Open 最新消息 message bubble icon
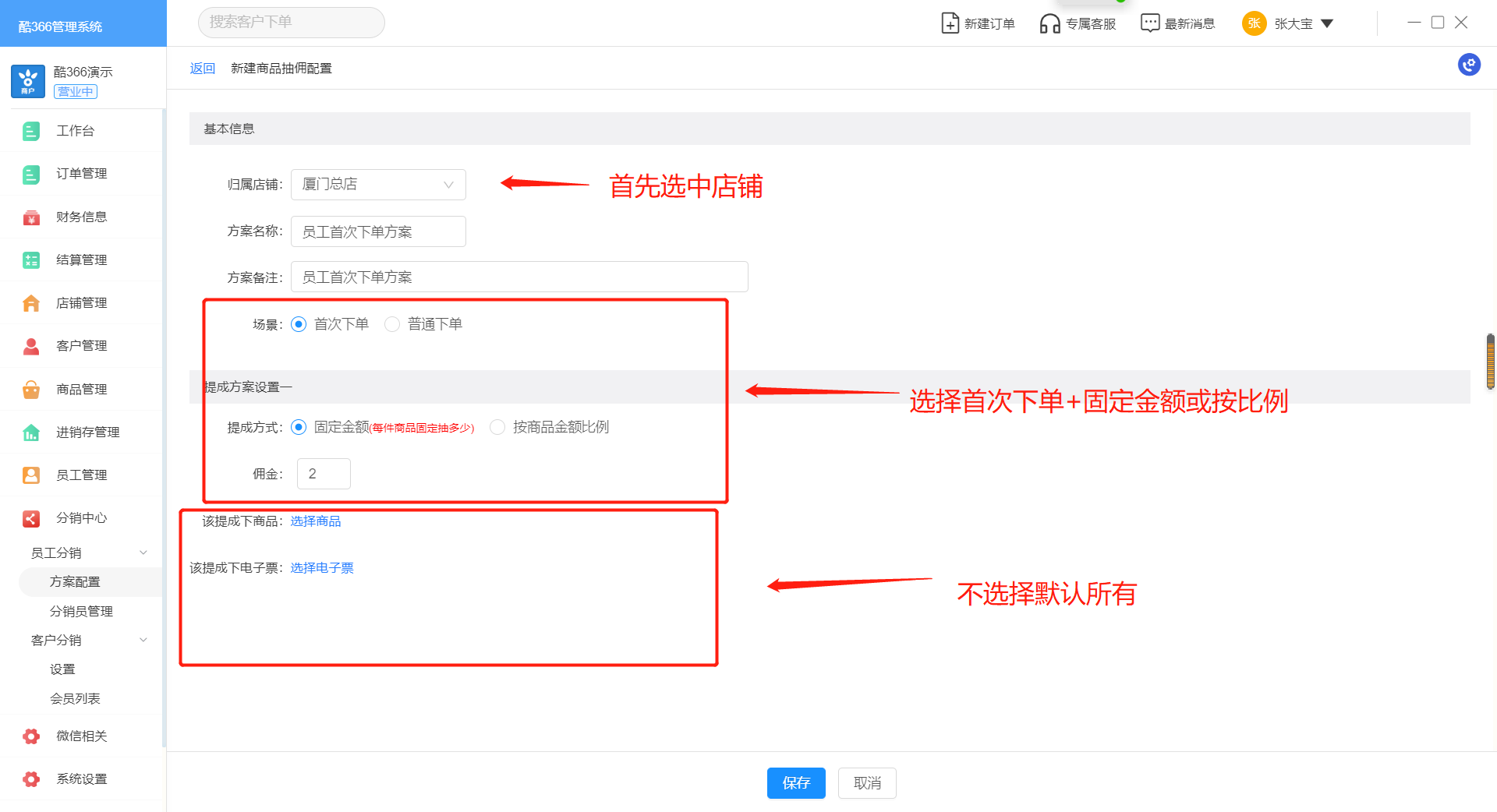 click(1149, 23)
